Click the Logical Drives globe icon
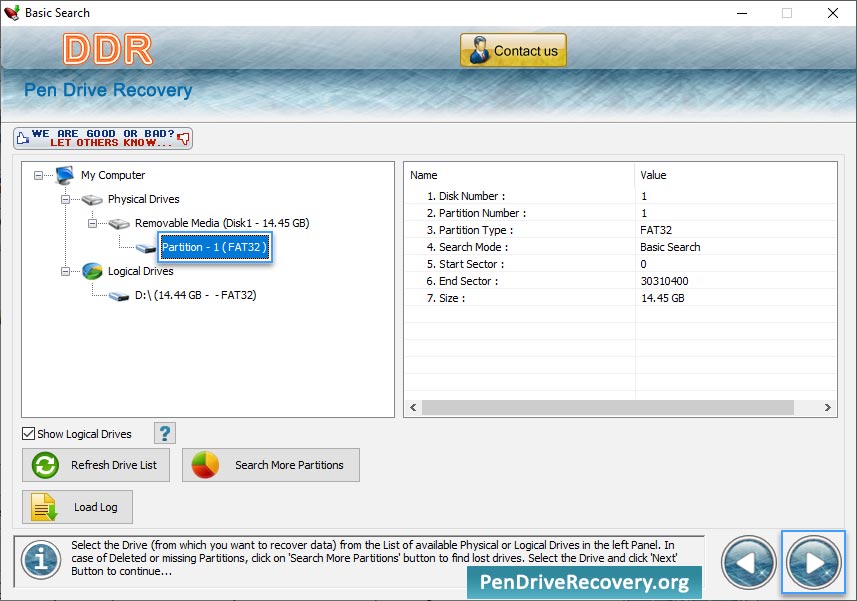This screenshot has height=601, width=857. pos(92,271)
